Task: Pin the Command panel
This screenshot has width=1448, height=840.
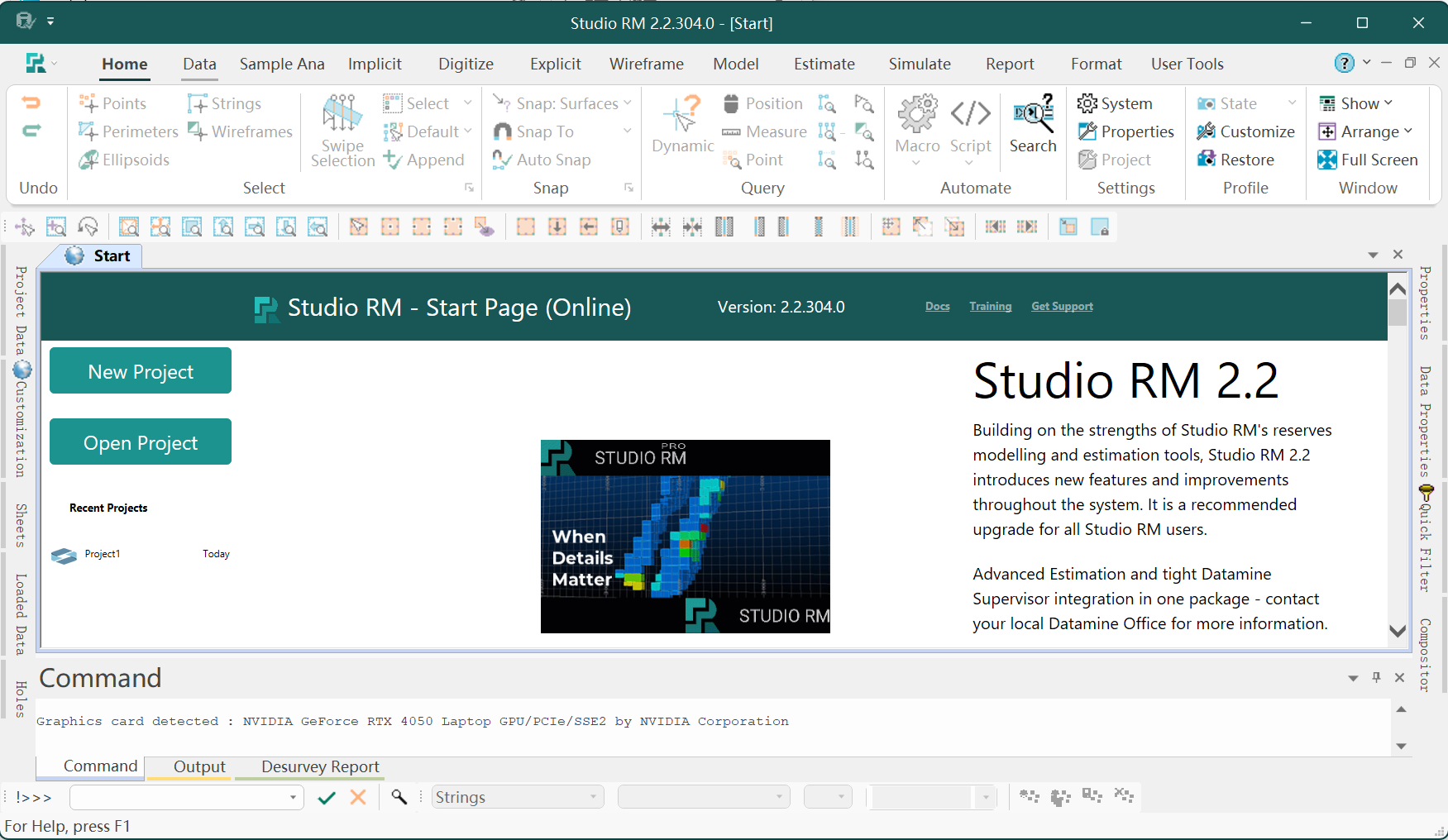Action: click(1376, 677)
